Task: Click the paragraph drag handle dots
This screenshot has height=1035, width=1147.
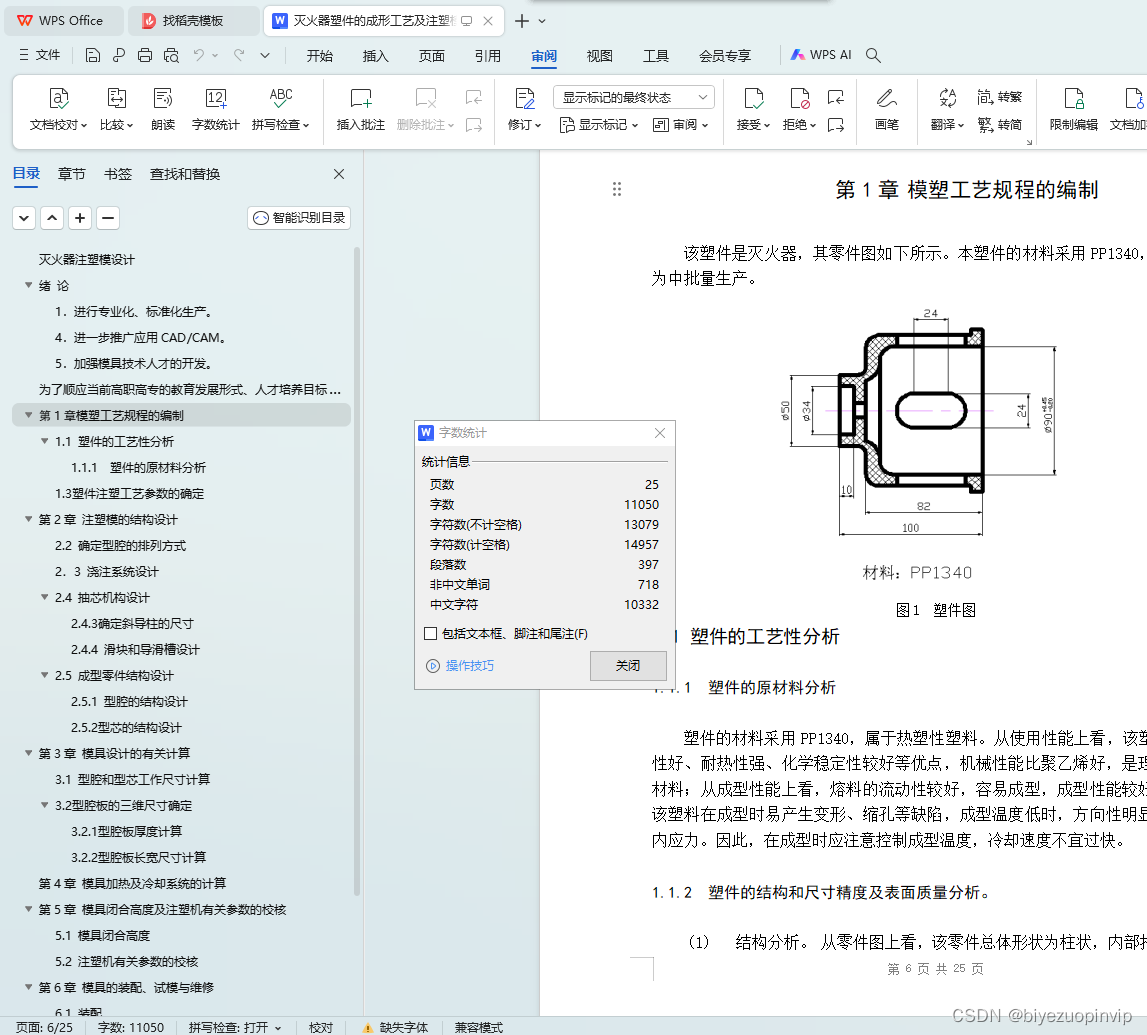Action: pos(617,189)
